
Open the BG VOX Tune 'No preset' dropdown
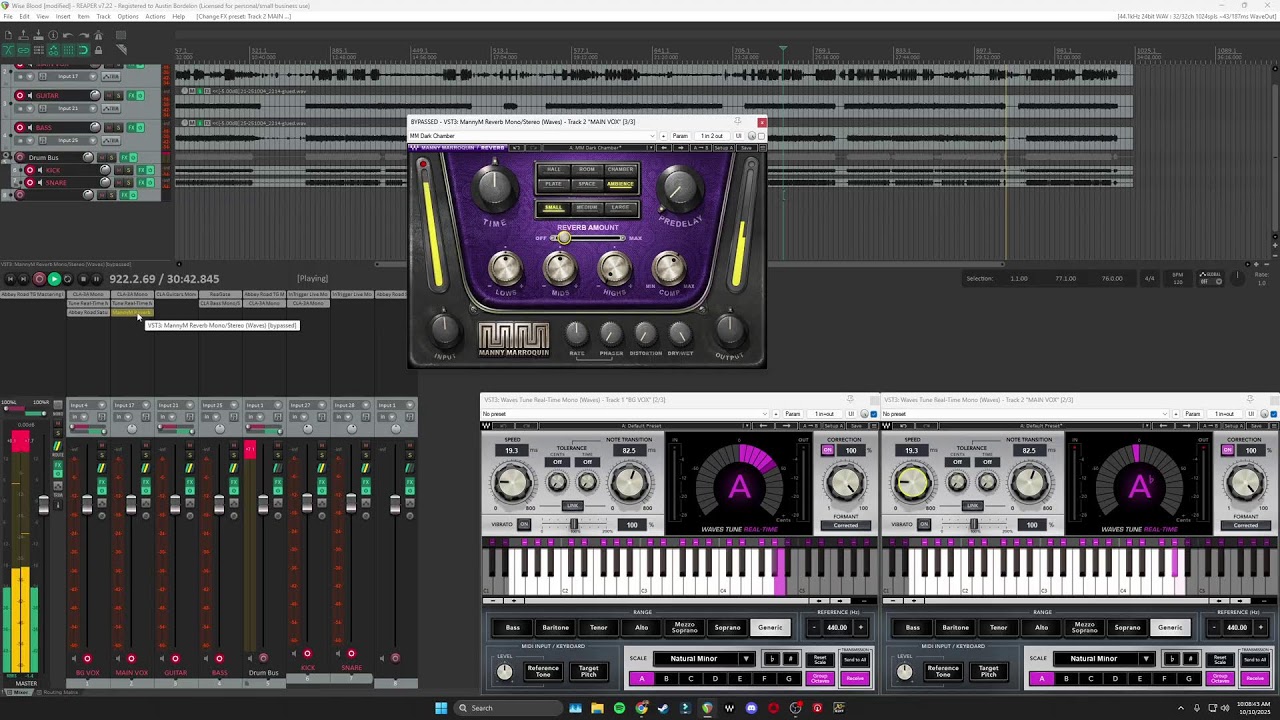625,414
